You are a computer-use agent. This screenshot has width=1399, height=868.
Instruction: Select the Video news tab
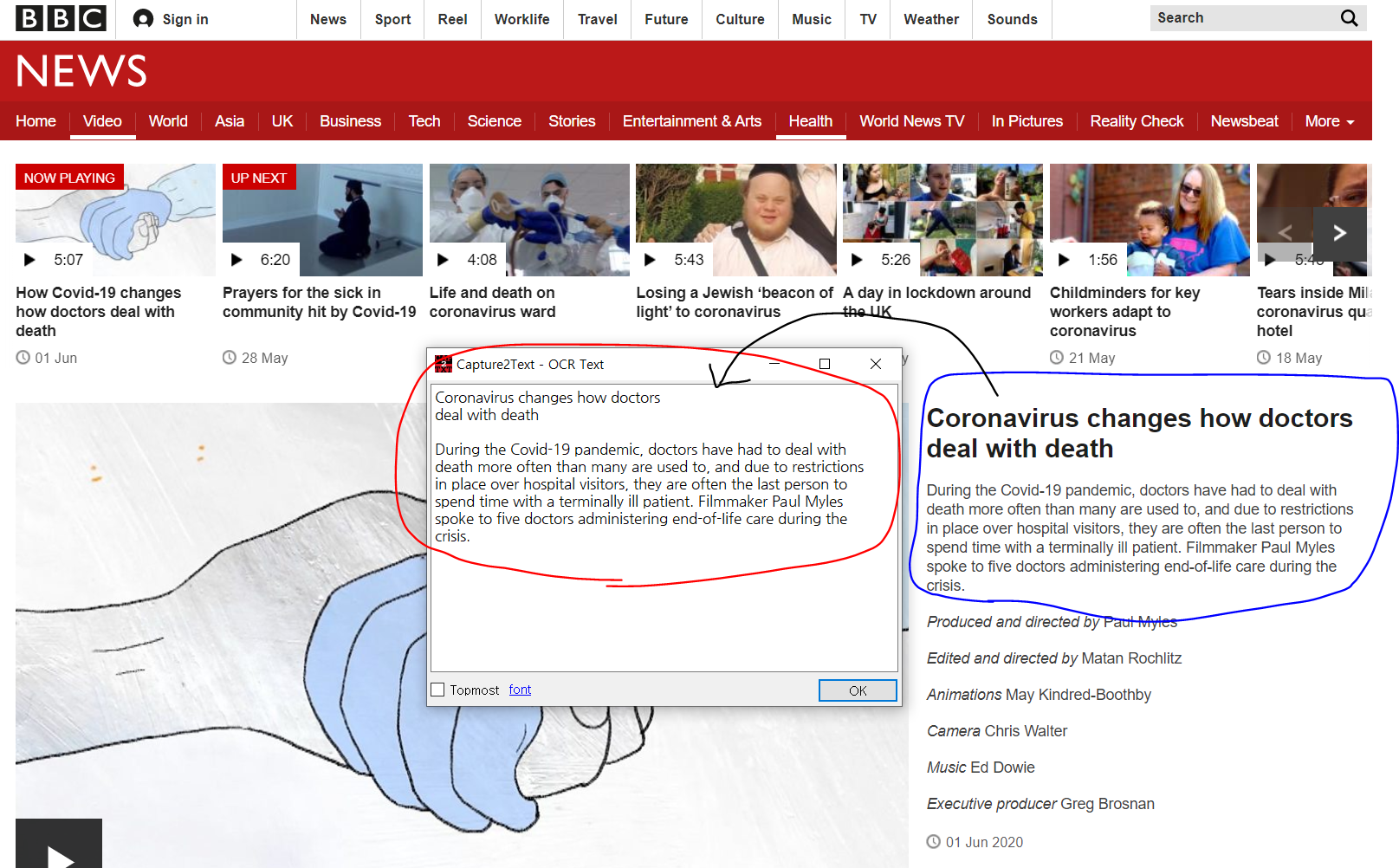click(x=102, y=121)
